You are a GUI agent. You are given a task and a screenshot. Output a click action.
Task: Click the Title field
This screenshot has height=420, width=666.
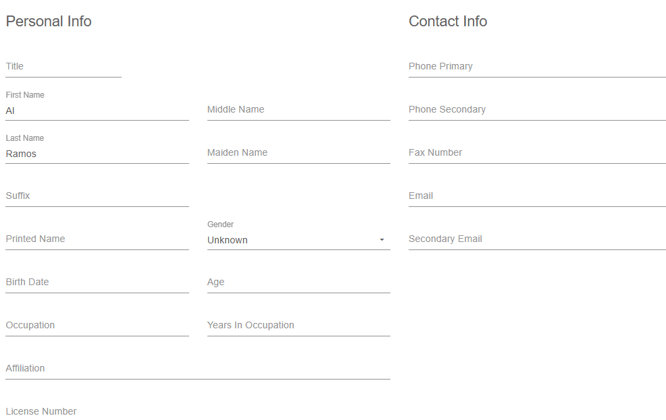click(x=63, y=67)
